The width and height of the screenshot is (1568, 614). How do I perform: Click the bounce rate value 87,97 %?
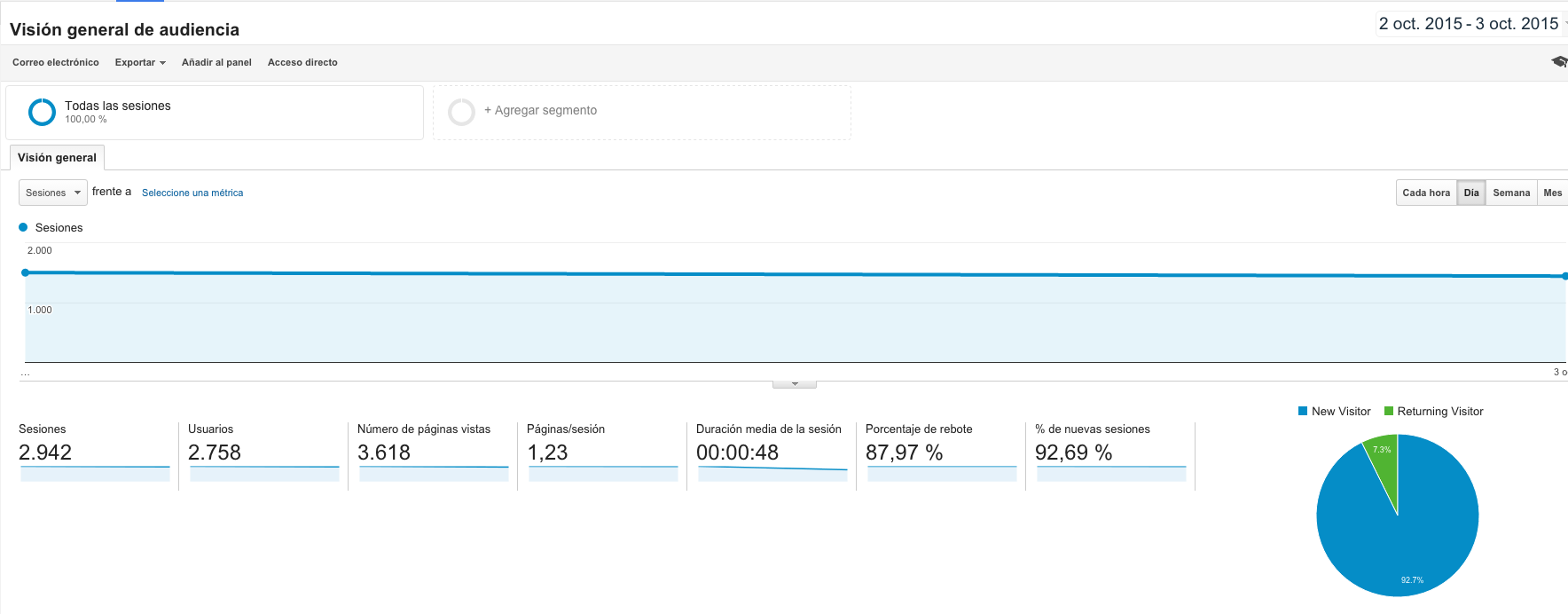tap(904, 453)
